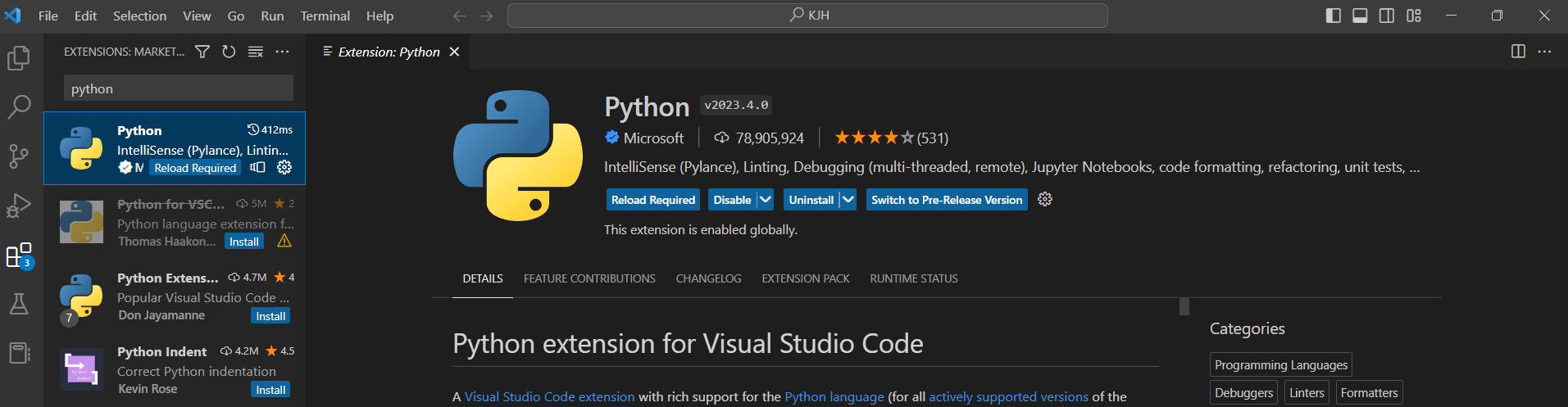Expand the Uninstall dropdown arrow
Viewport: 1568px width, 407px height.
(848, 200)
